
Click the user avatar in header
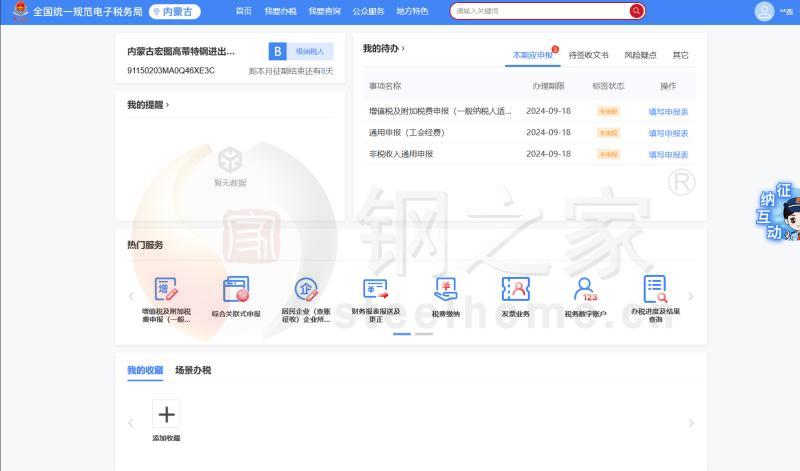(764, 12)
